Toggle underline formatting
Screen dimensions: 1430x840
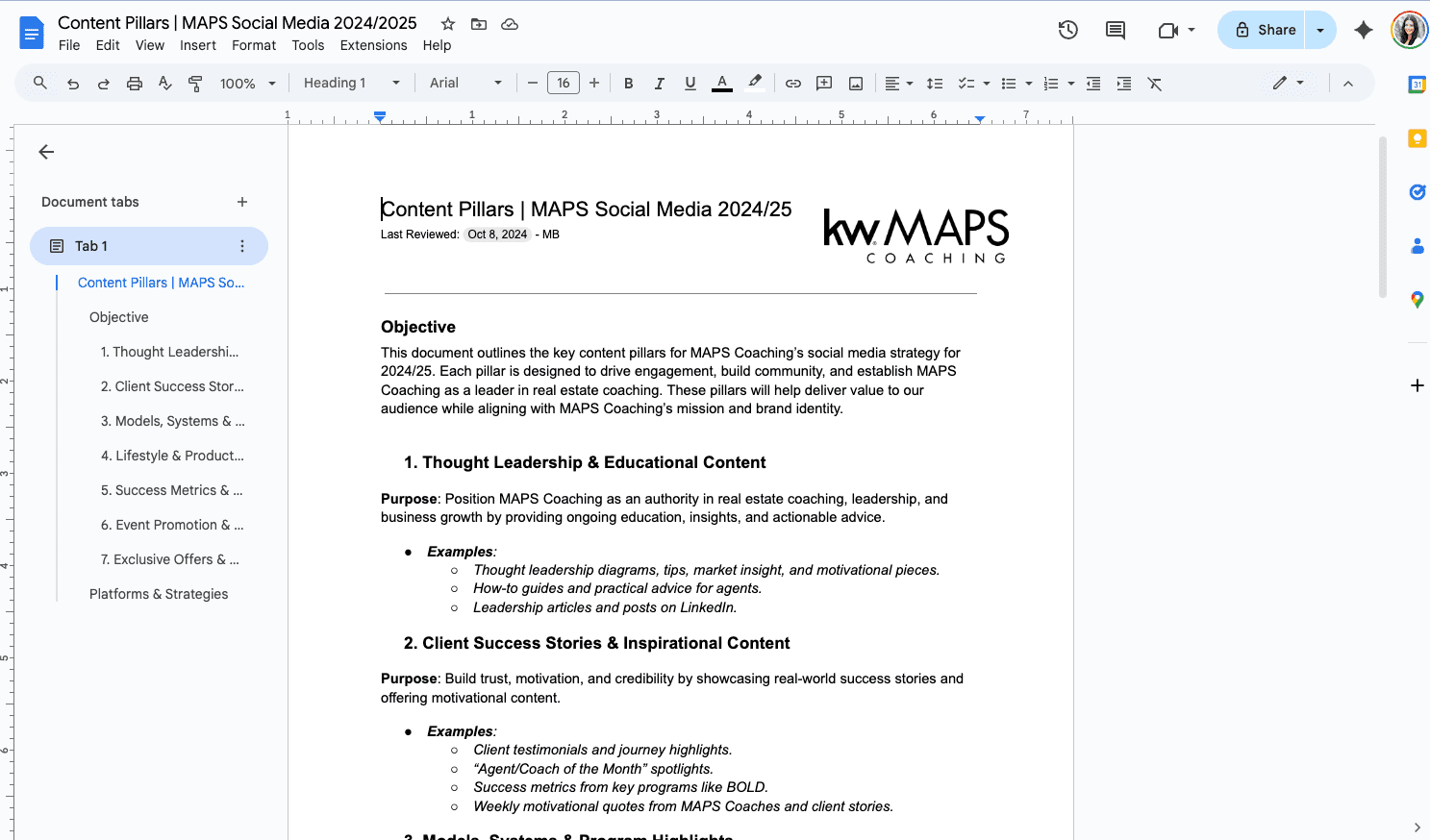690,84
